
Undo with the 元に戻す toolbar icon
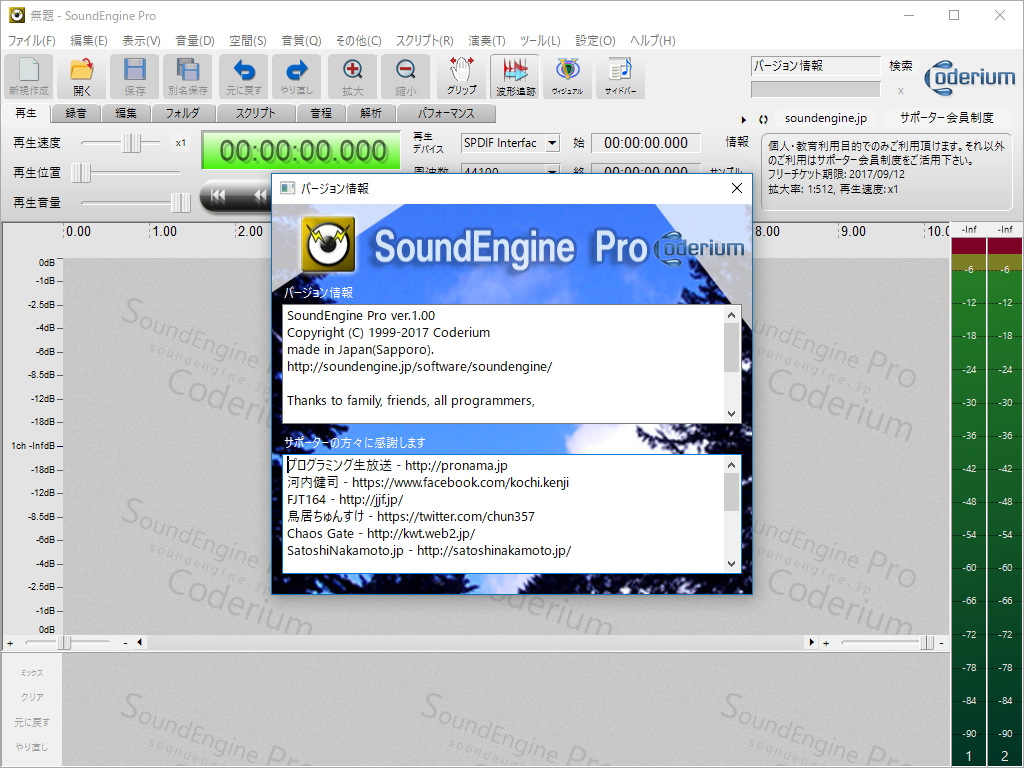(x=243, y=76)
